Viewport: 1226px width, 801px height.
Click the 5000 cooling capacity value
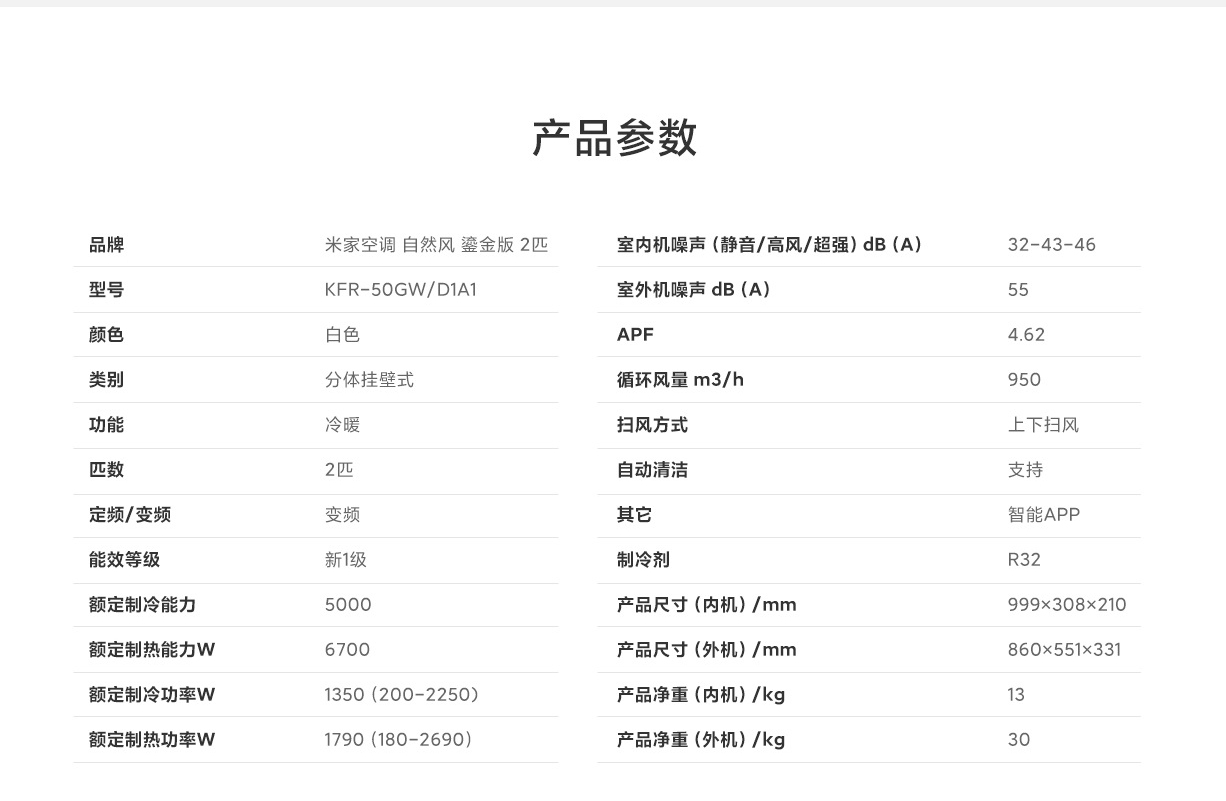click(x=348, y=605)
